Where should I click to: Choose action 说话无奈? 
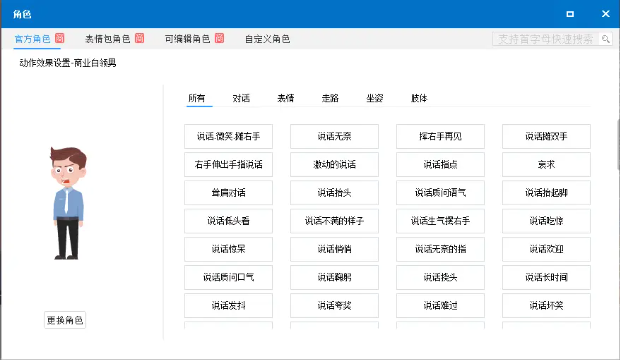(335, 136)
